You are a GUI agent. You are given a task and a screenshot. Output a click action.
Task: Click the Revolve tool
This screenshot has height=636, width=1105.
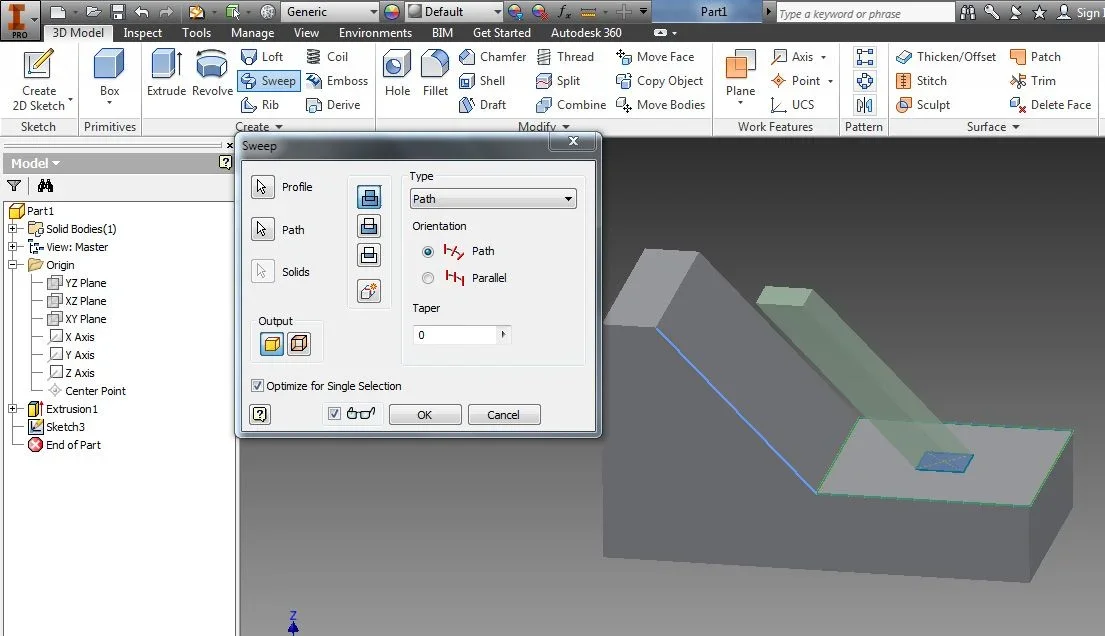212,73
